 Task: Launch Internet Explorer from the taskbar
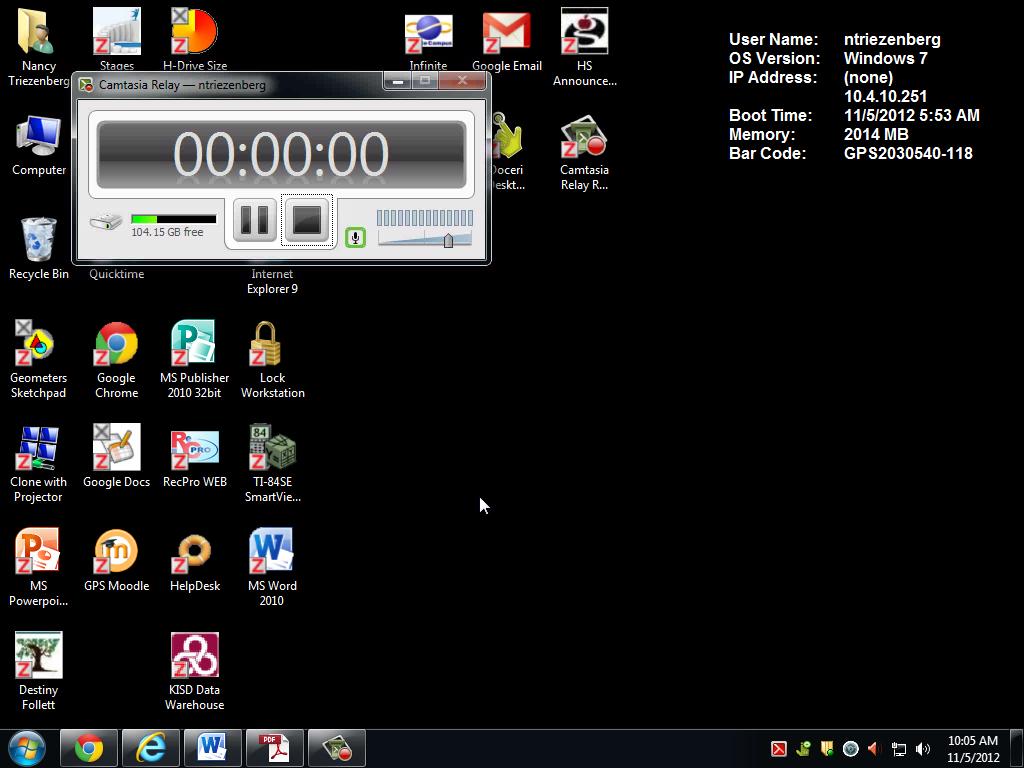coord(151,748)
